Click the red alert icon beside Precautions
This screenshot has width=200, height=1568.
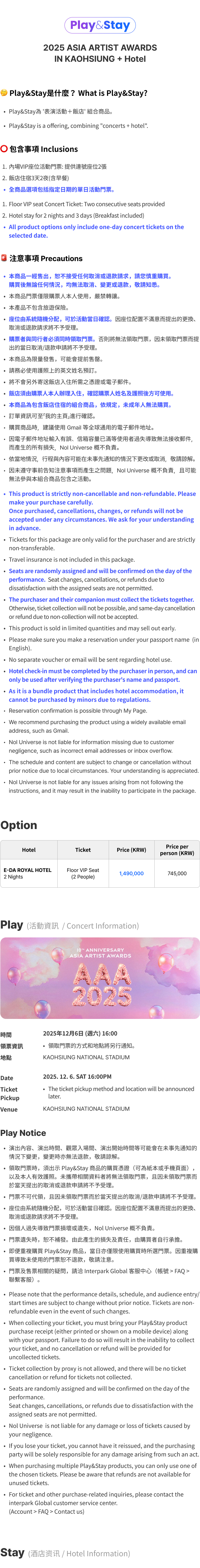point(4,258)
